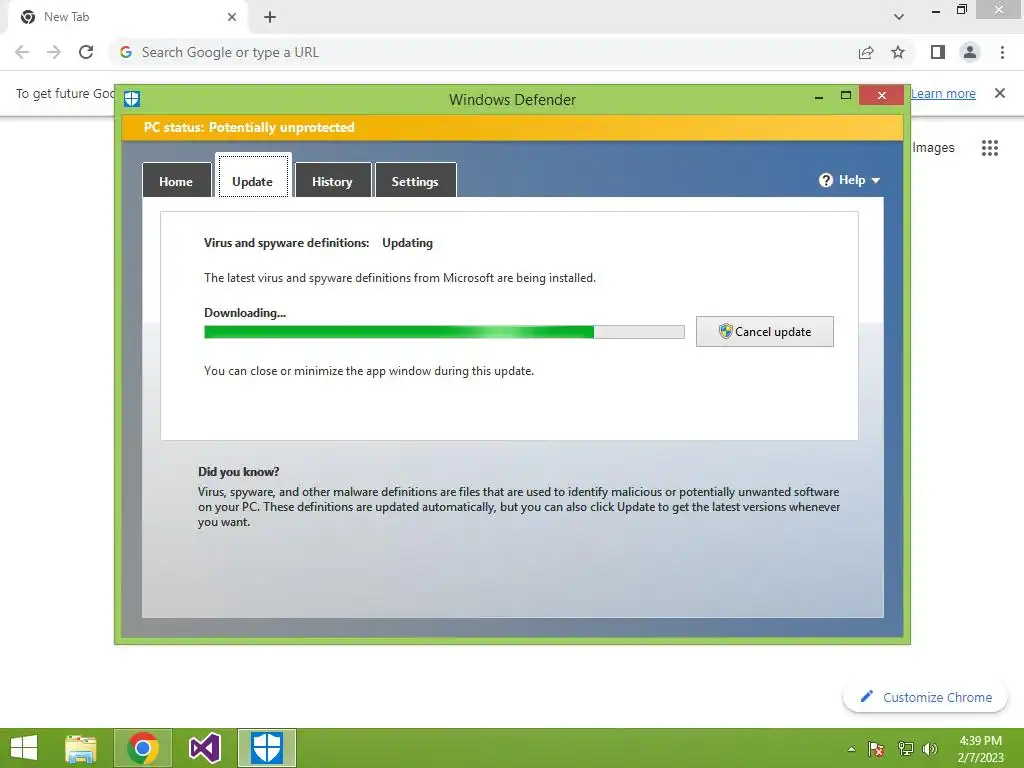This screenshot has width=1024, height=768.
Task: Click the New Tab tab title
Action: click(67, 17)
